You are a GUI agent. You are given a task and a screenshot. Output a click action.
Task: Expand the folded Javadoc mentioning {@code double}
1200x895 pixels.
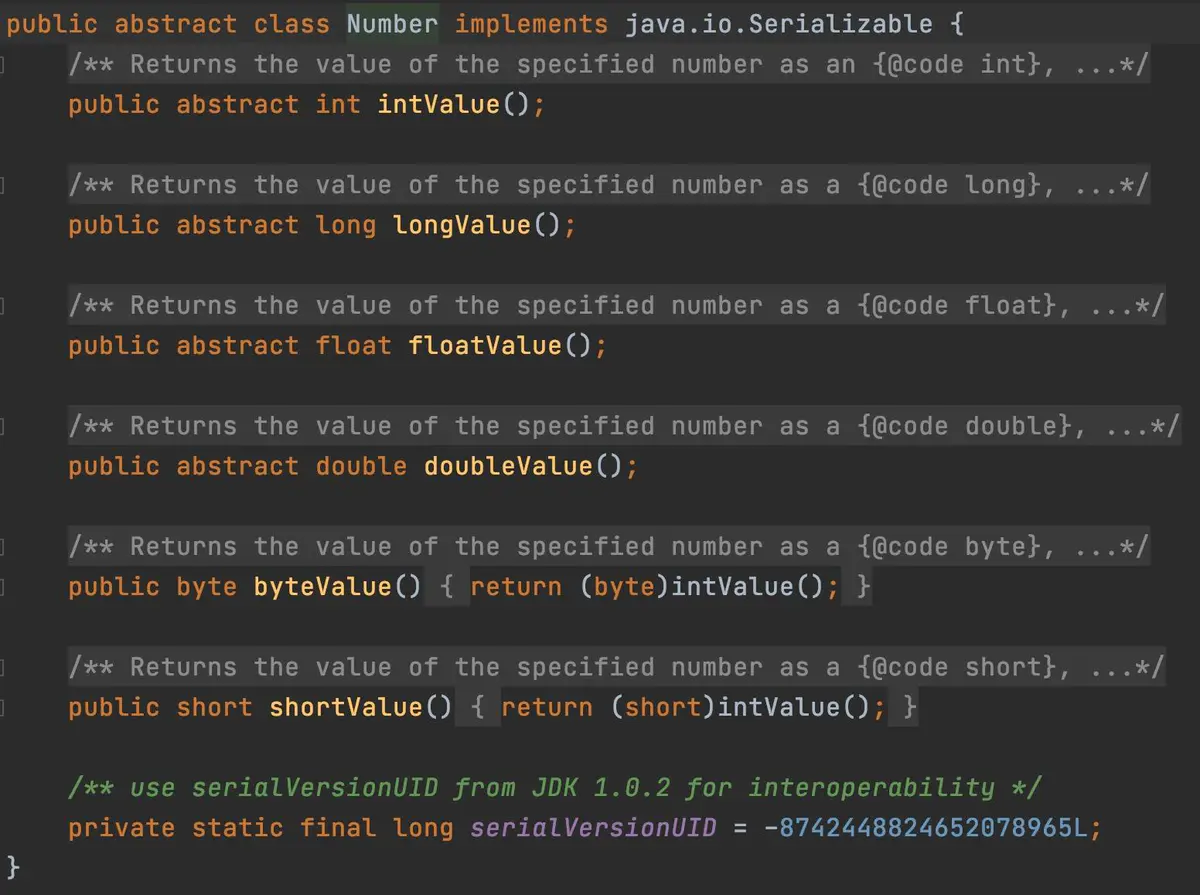pyautogui.click(x=624, y=426)
